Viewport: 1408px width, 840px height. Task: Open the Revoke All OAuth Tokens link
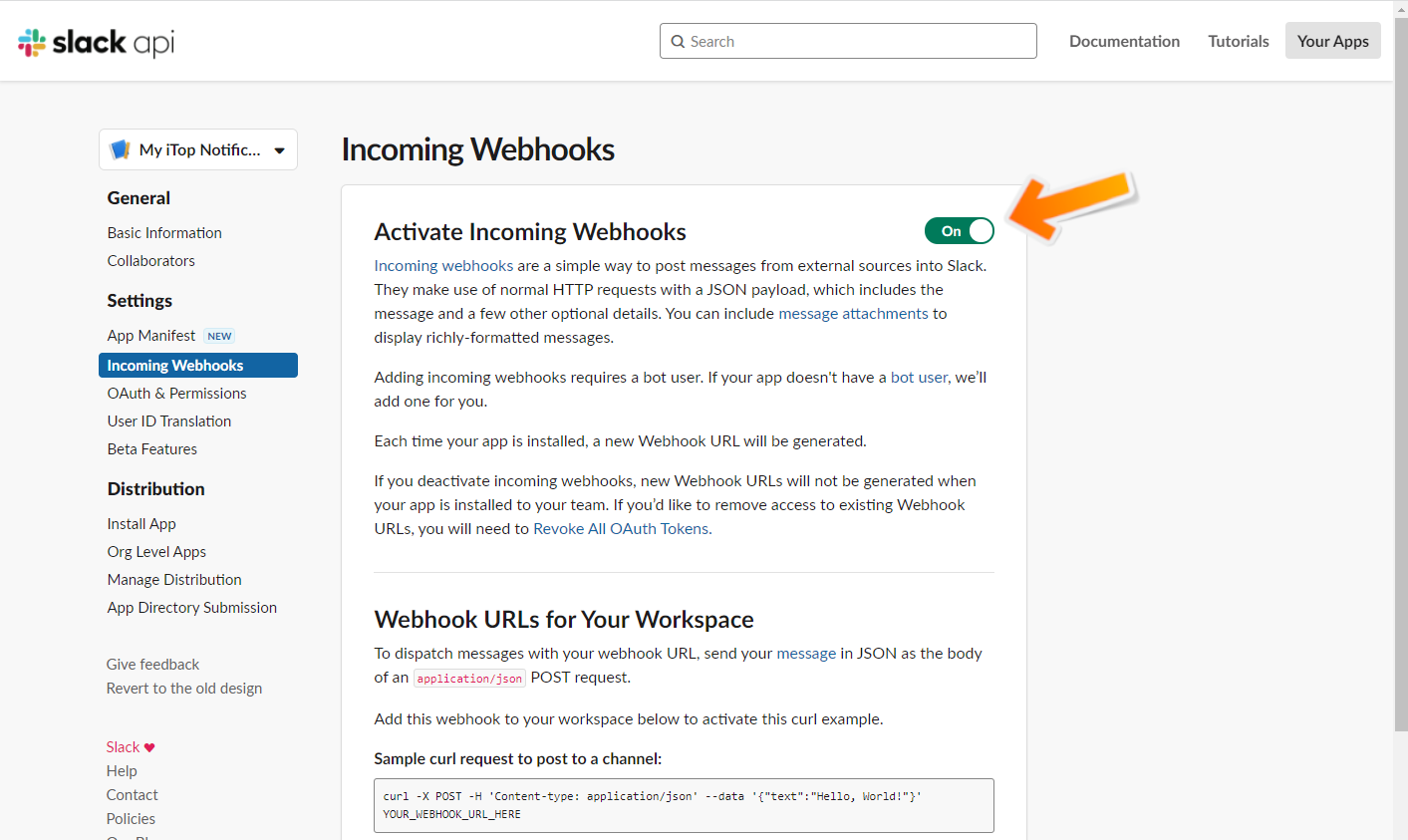click(x=621, y=529)
